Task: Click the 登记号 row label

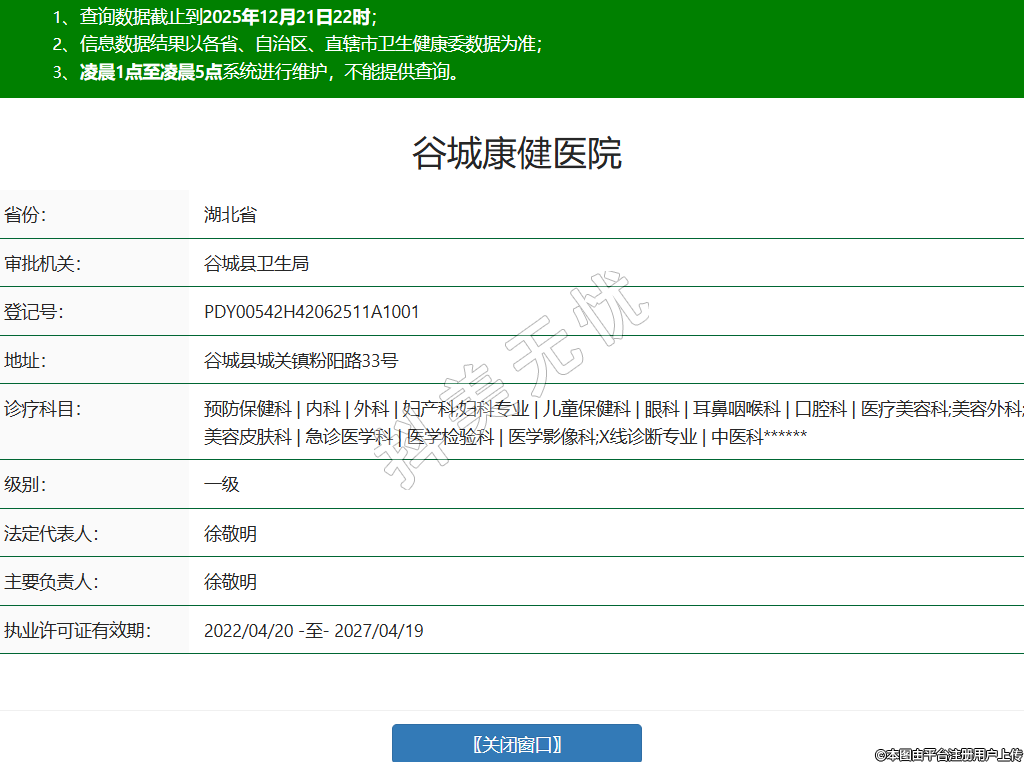Action: coord(33,312)
